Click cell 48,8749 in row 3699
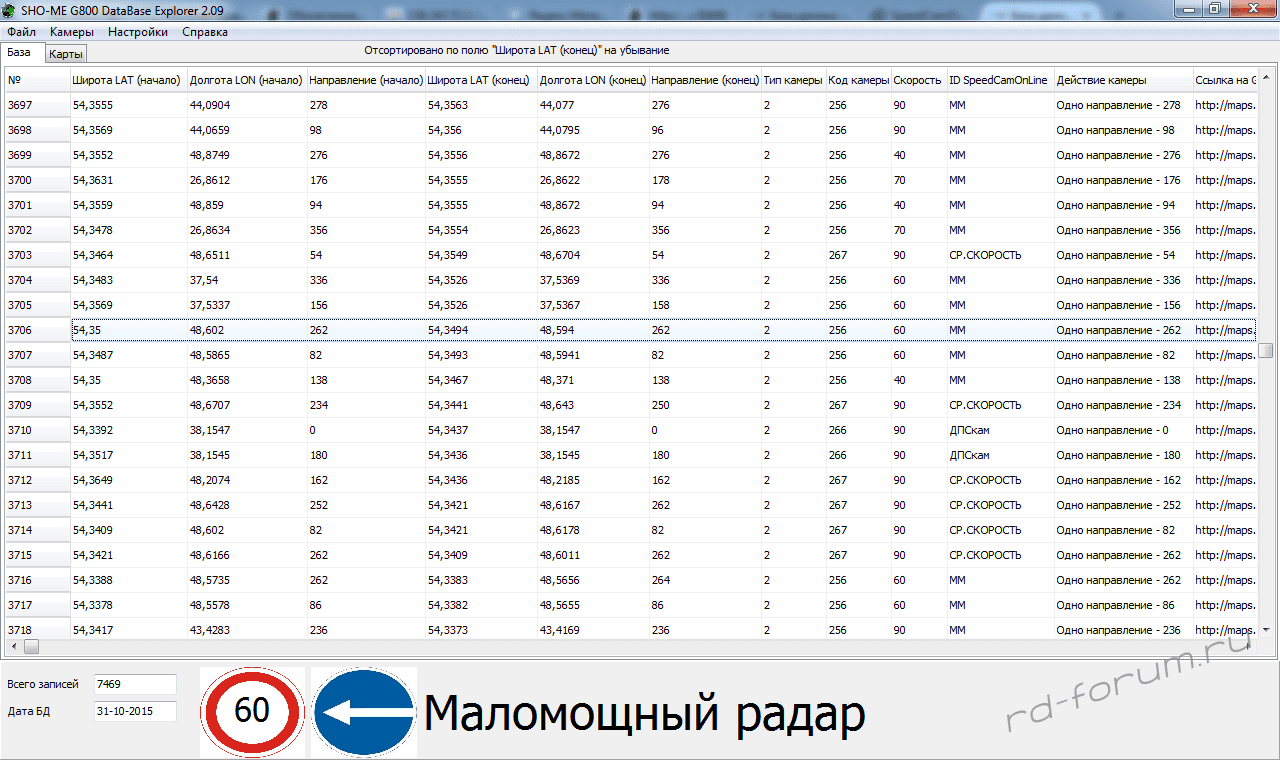1280x760 pixels. [246, 155]
